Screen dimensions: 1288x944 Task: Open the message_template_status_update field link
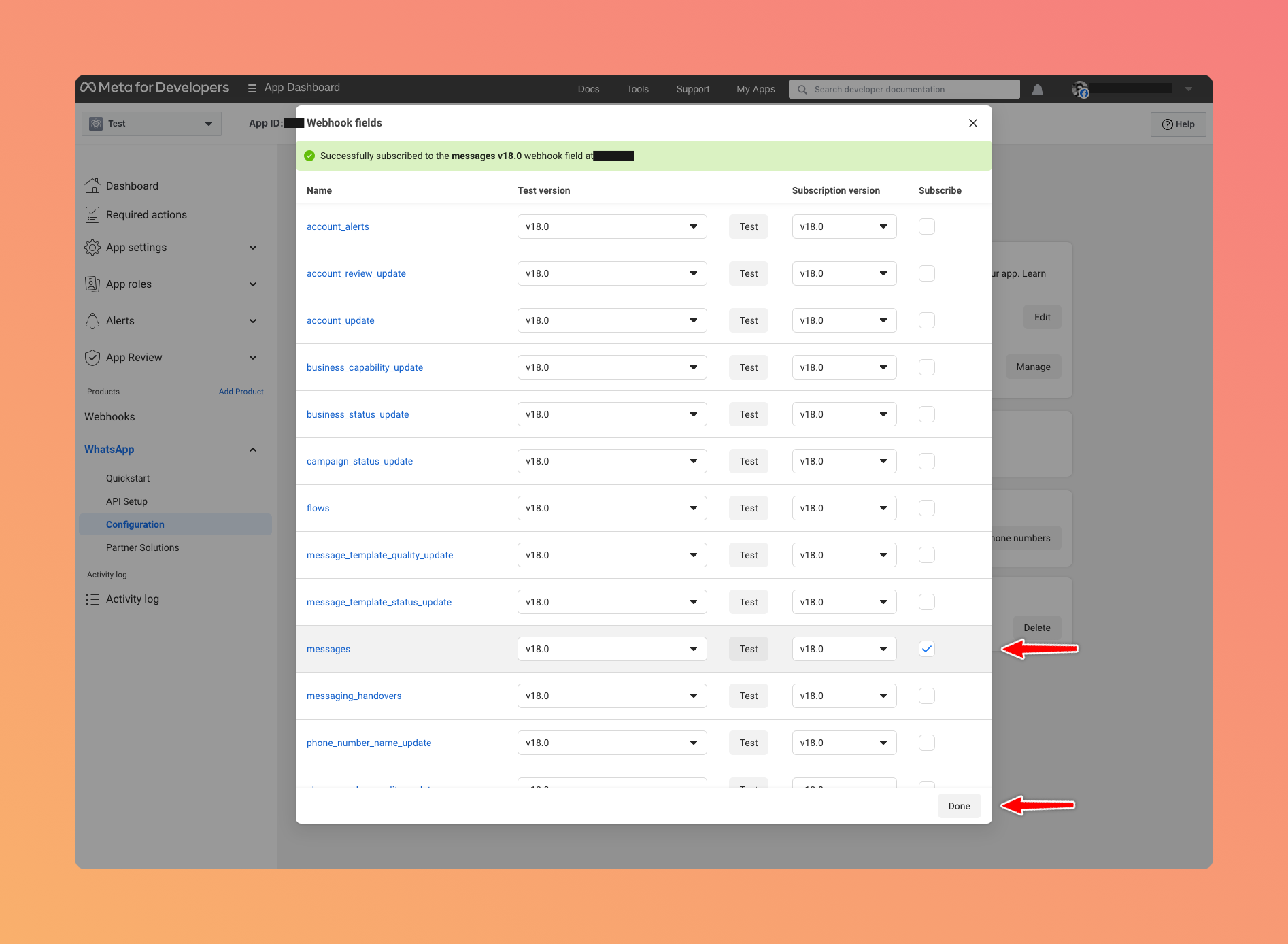tap(379, 602)
